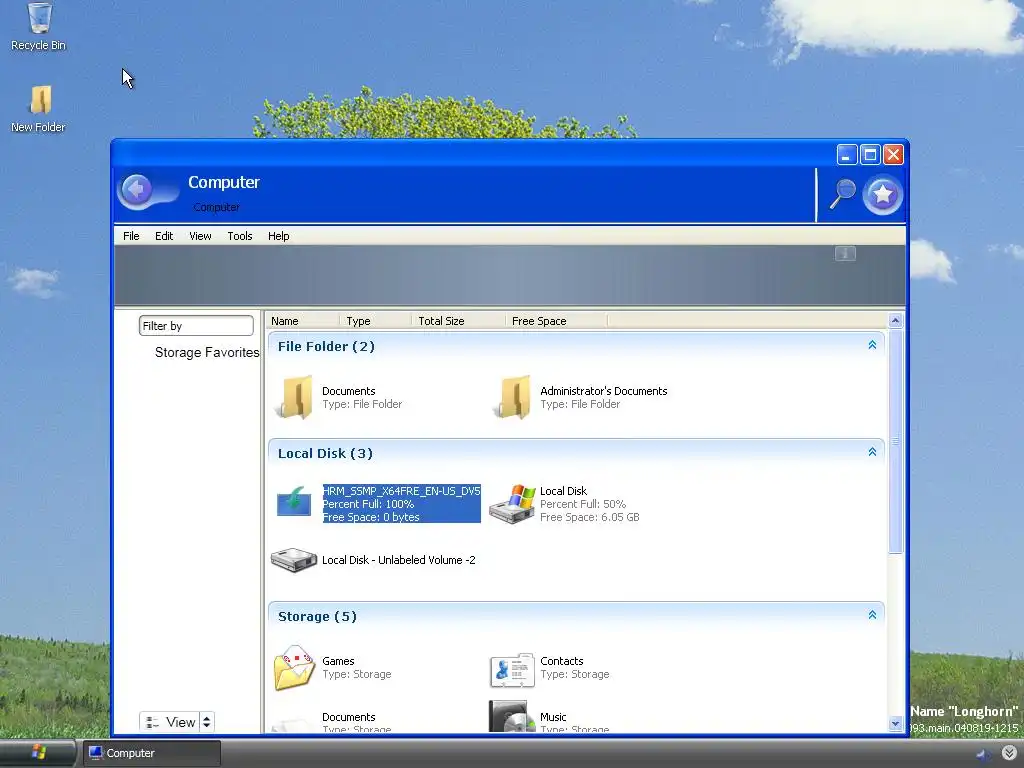This screenshot has width=1024, height=768.
Task: Click the round arrow icon in the tray corner
Action: pyautogui.click(x=1009, y=753)
